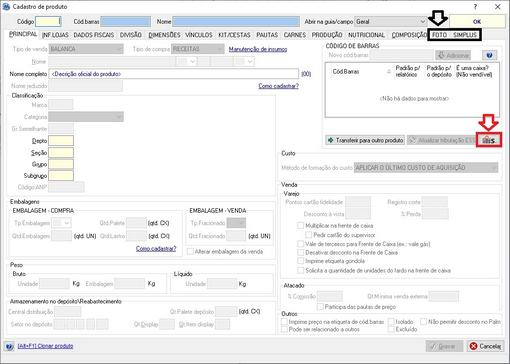This screenshot has height=364, width=510.
Task: Click the OK button
Action: (x=477, y=21)
